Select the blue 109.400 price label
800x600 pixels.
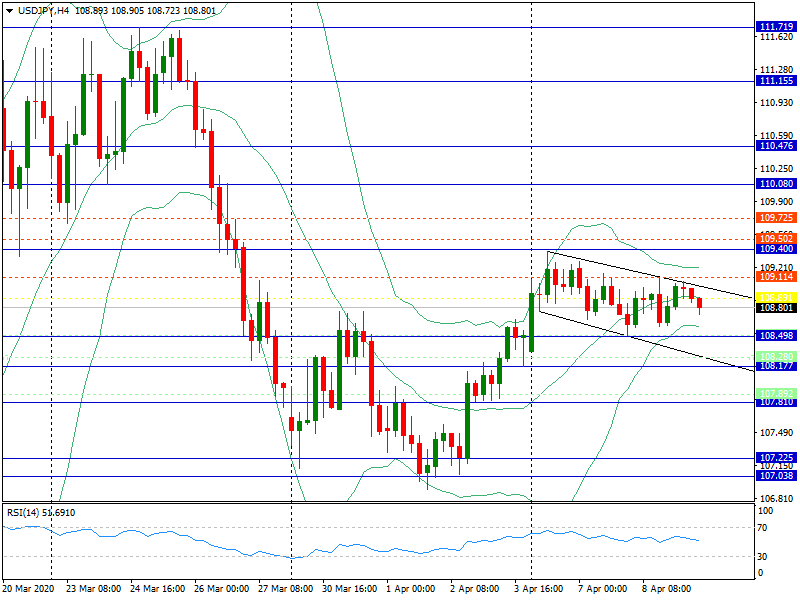(776, 248)
